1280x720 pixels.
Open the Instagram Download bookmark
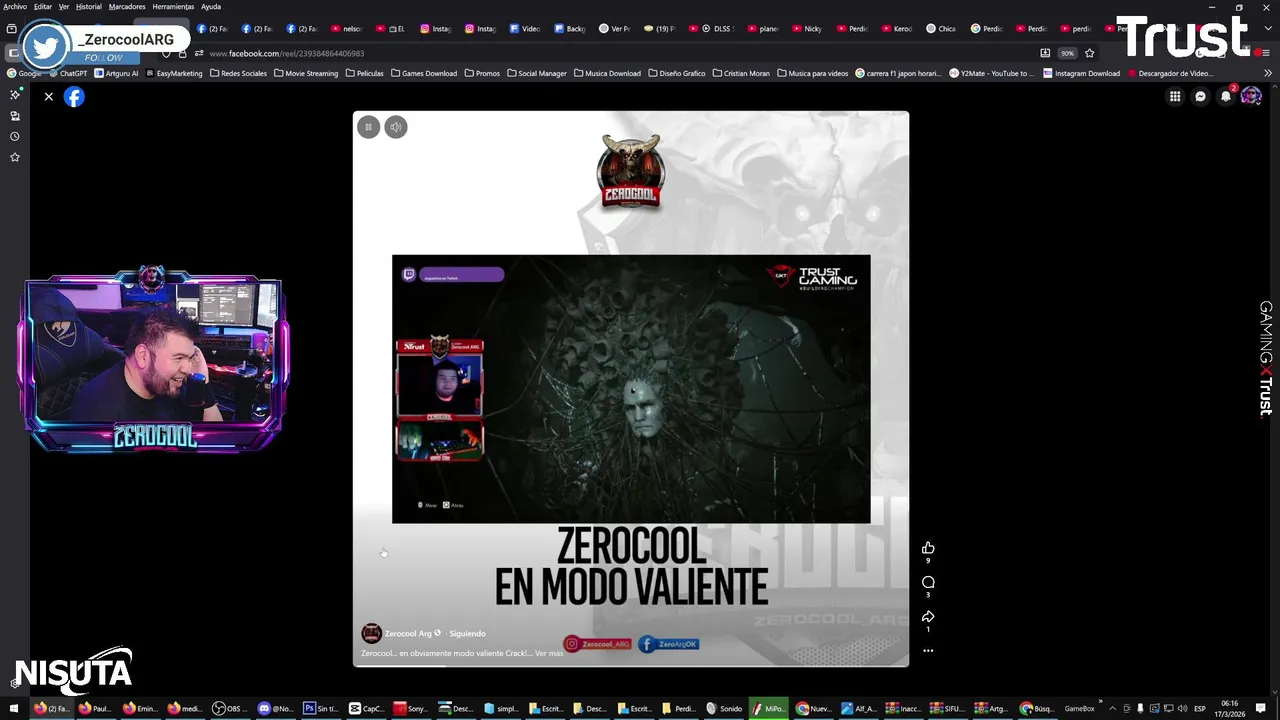[1081, 73]
